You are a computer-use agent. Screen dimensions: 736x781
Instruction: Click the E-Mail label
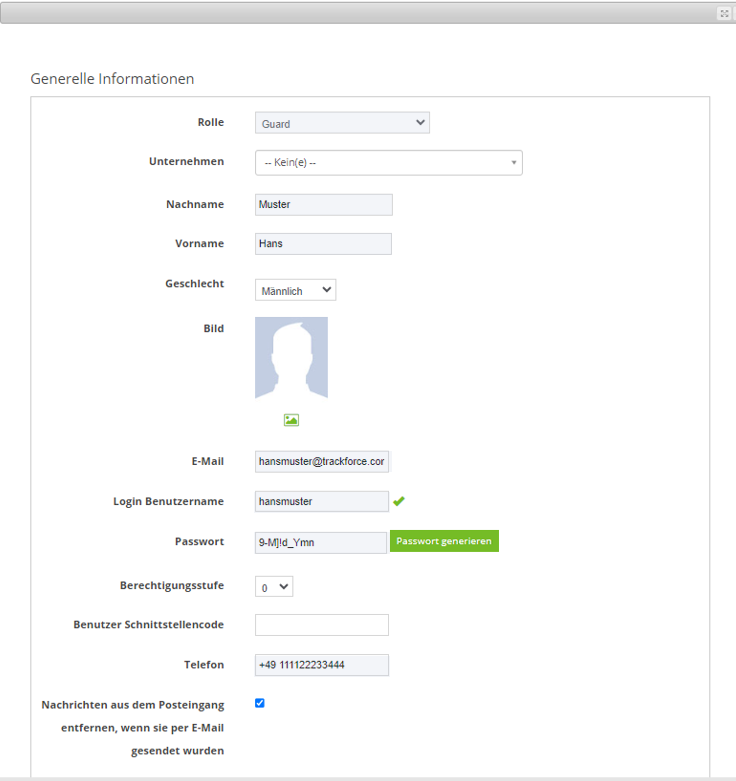[208, 461]
